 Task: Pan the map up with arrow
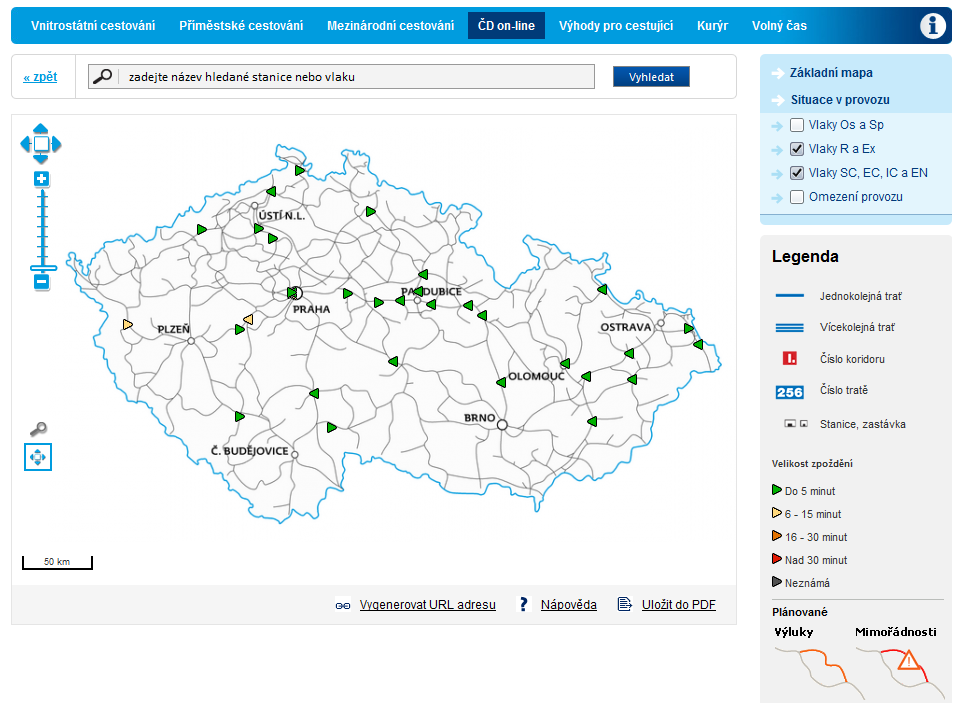coord(41,128)
